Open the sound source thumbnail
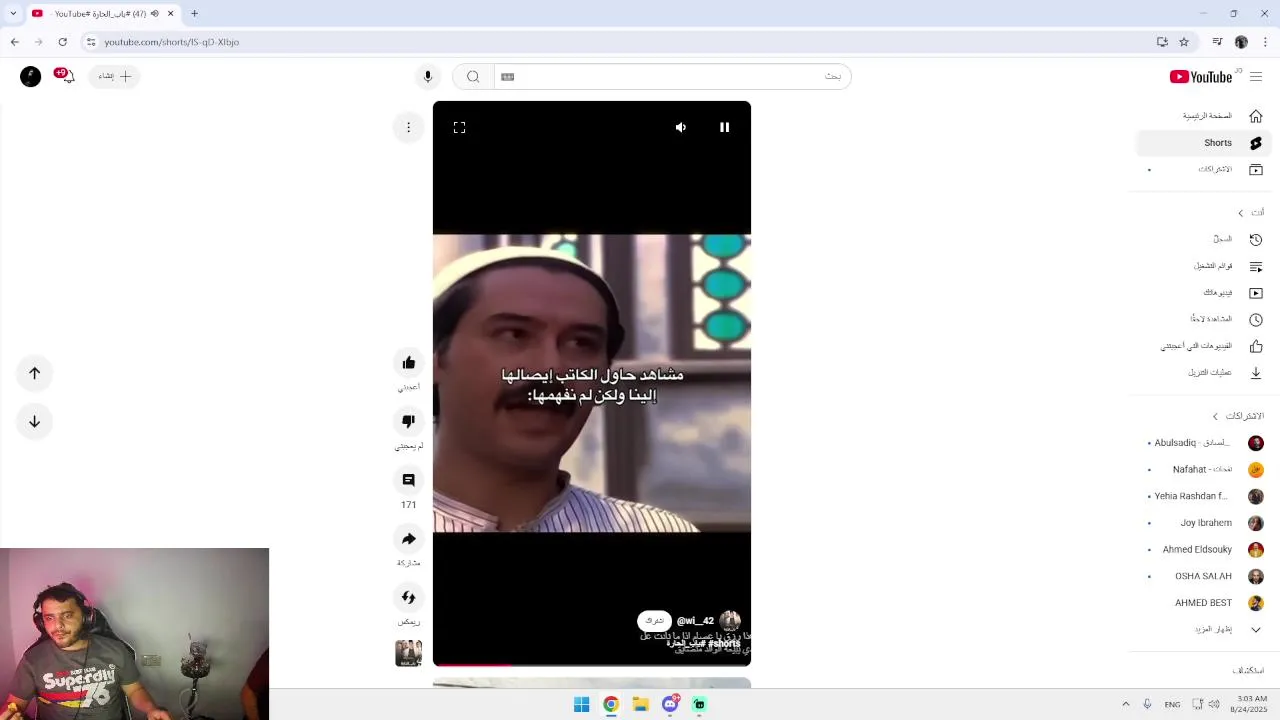Screen dimensions: 1280x720 coord(408,653)
